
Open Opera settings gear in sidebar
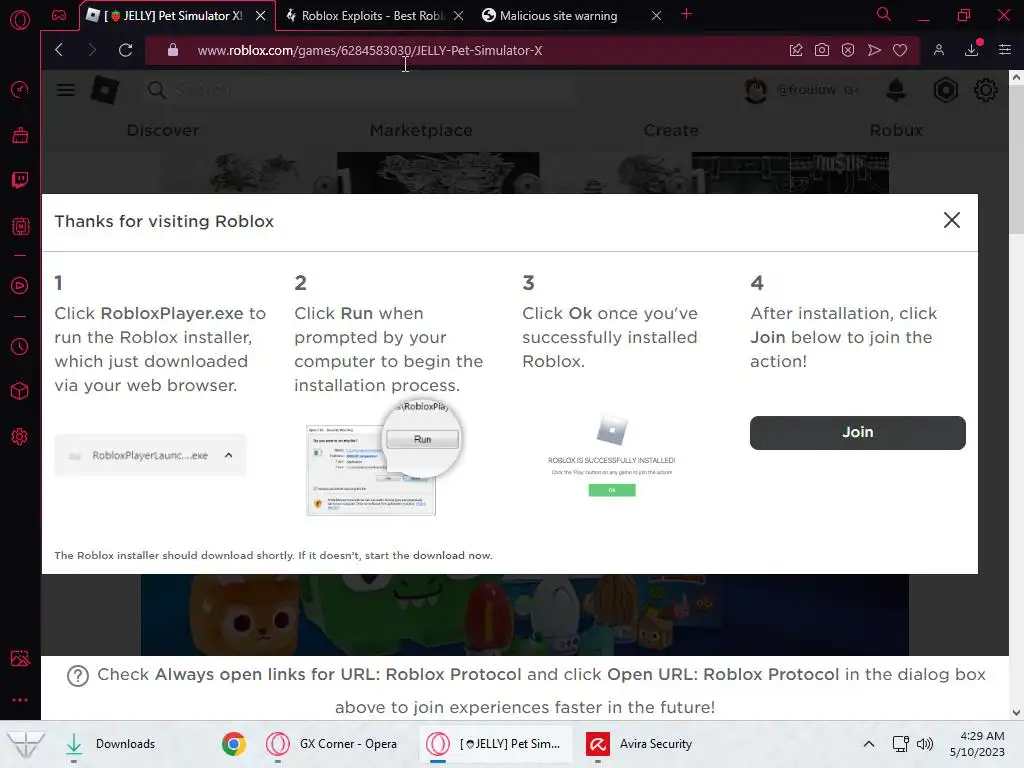(x=20, y=436)
